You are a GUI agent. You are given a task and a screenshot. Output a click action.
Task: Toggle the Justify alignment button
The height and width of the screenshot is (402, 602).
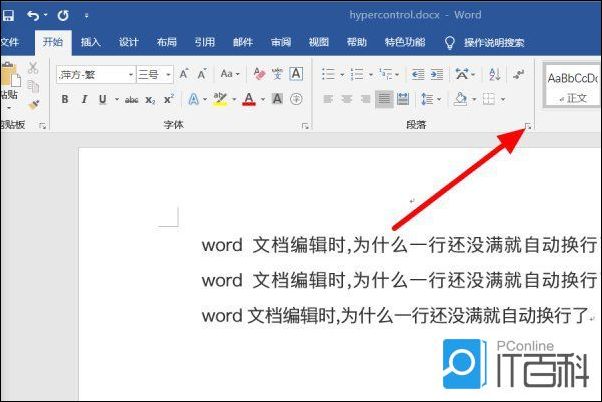(x=384, y=99)
